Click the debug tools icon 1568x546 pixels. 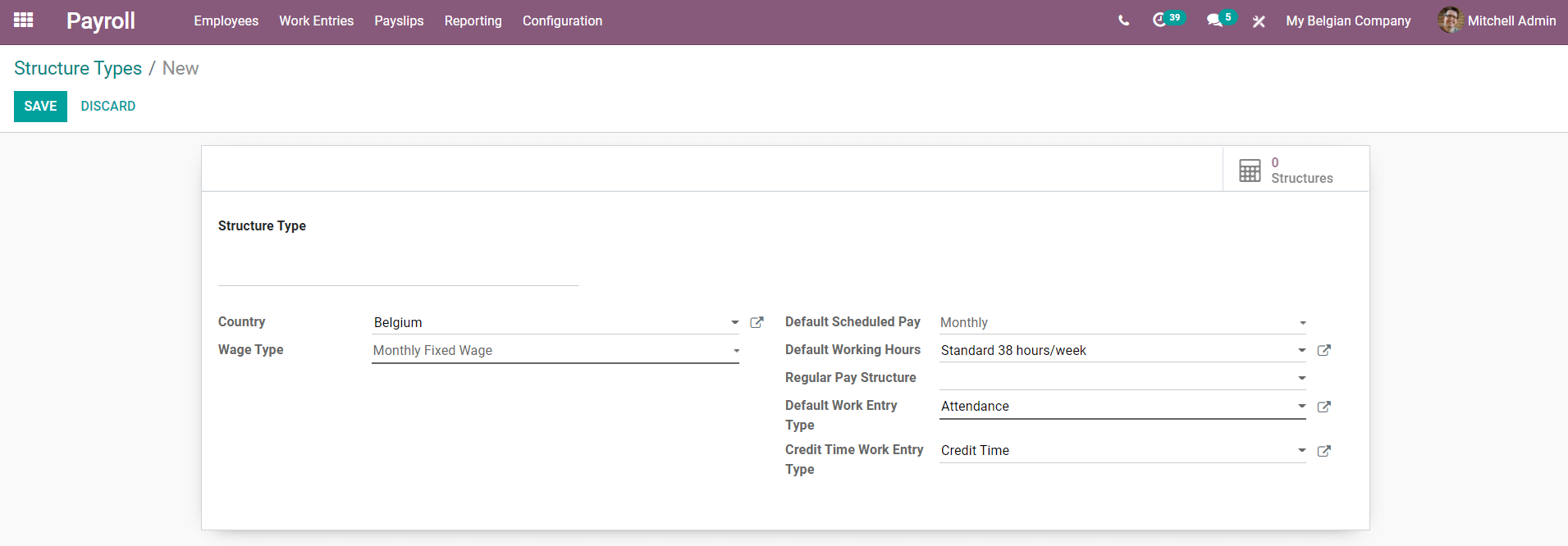[1259, 21]
